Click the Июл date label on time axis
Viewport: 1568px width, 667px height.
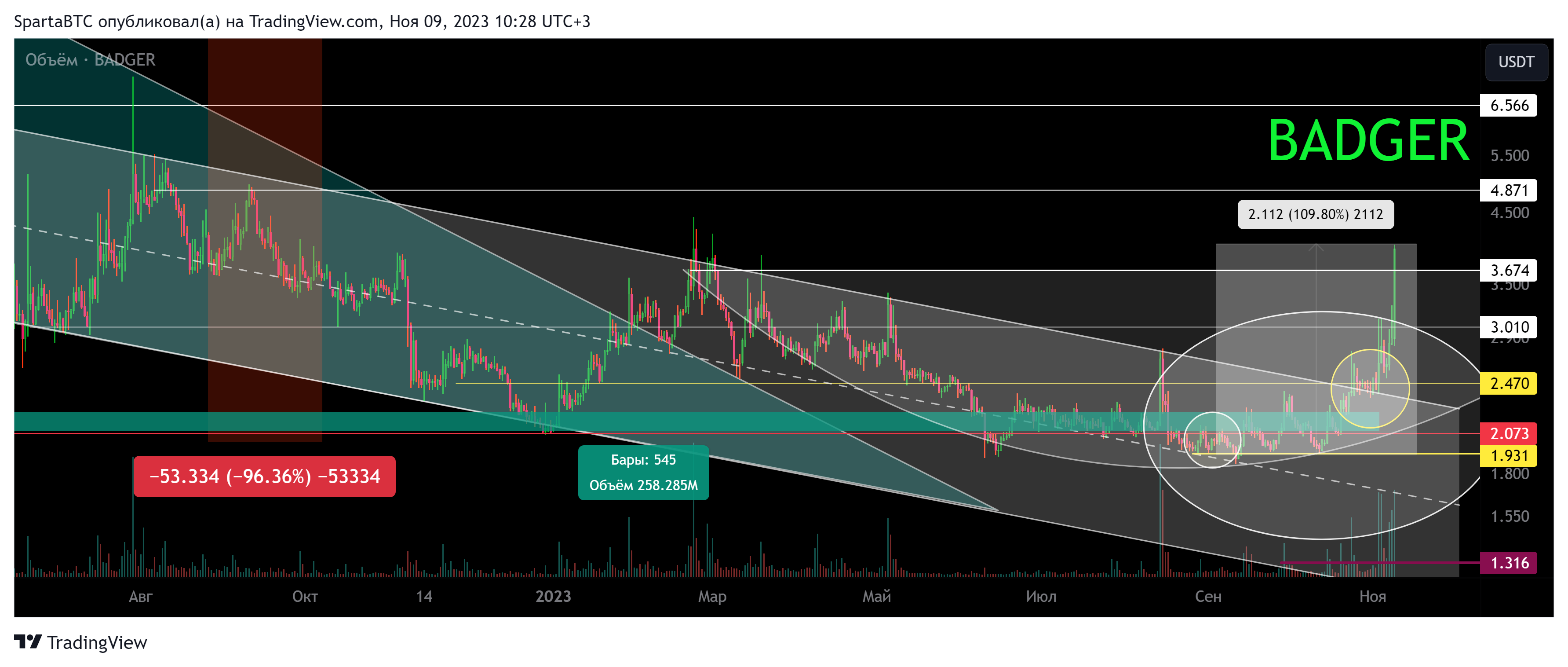tap(1041, 596)
